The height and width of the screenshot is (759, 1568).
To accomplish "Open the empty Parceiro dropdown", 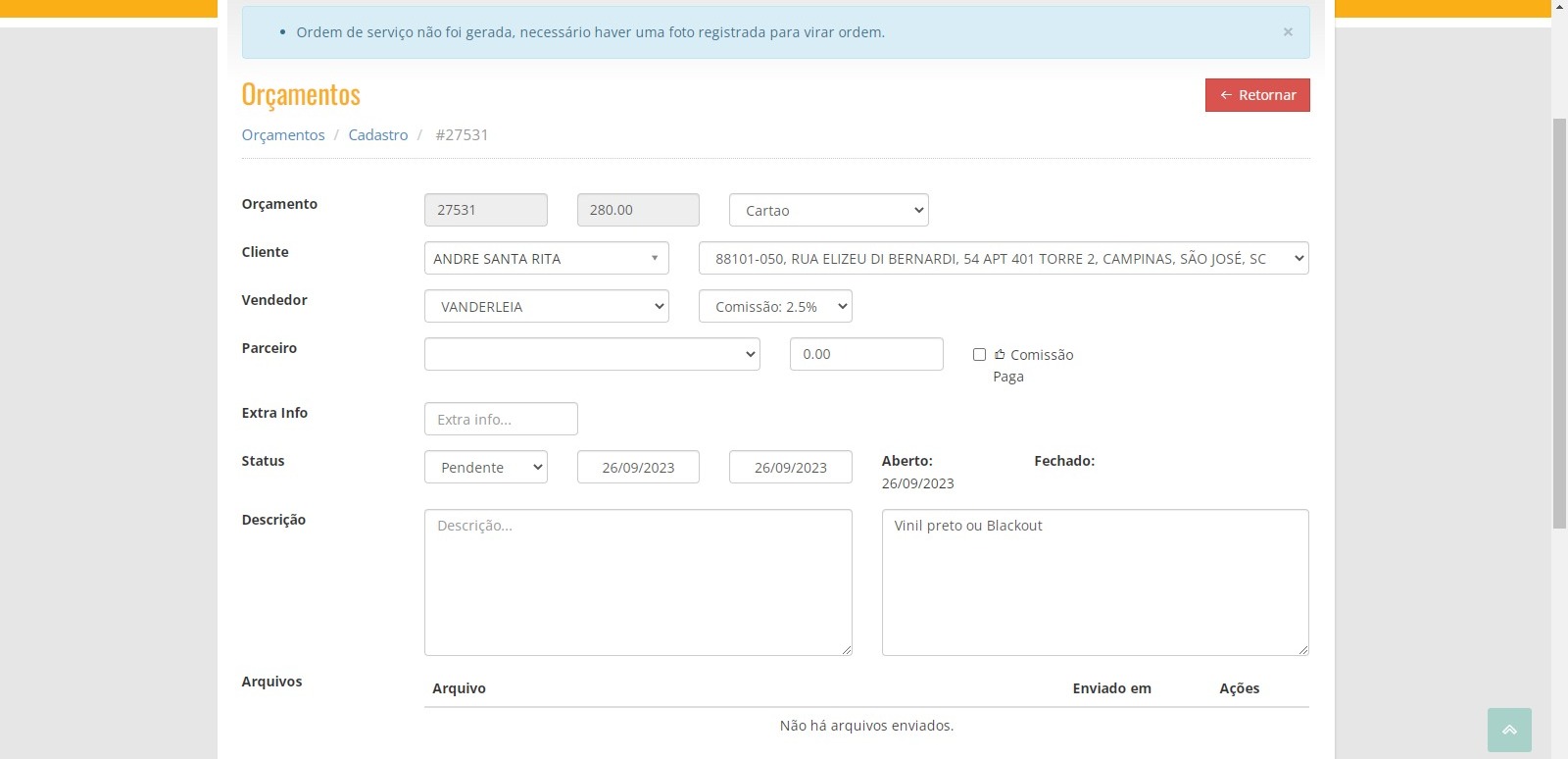I will click(x=592, y=354).
